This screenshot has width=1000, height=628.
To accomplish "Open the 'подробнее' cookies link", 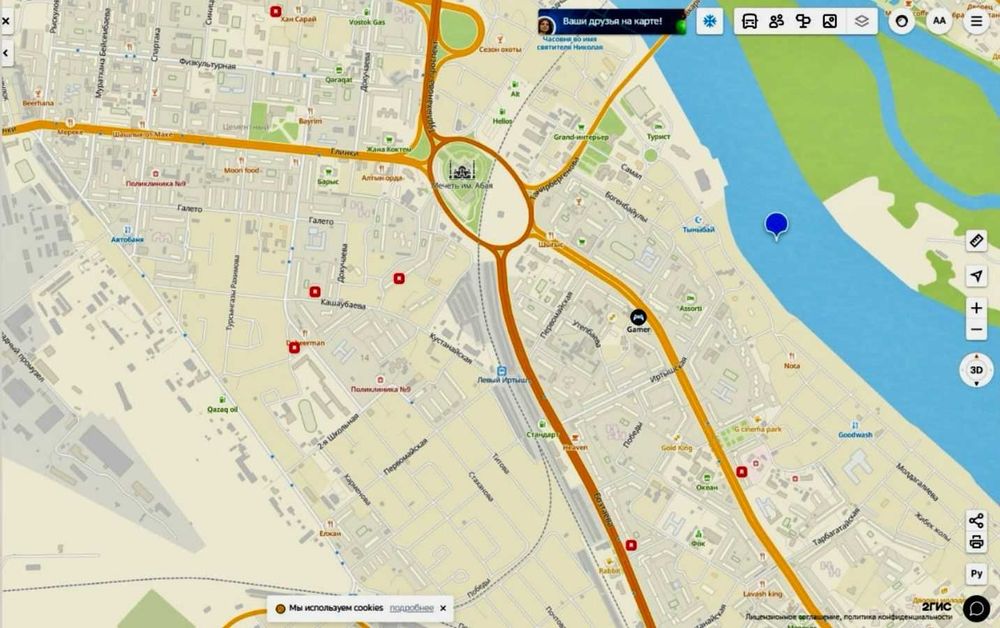I will tap(411, 608).
